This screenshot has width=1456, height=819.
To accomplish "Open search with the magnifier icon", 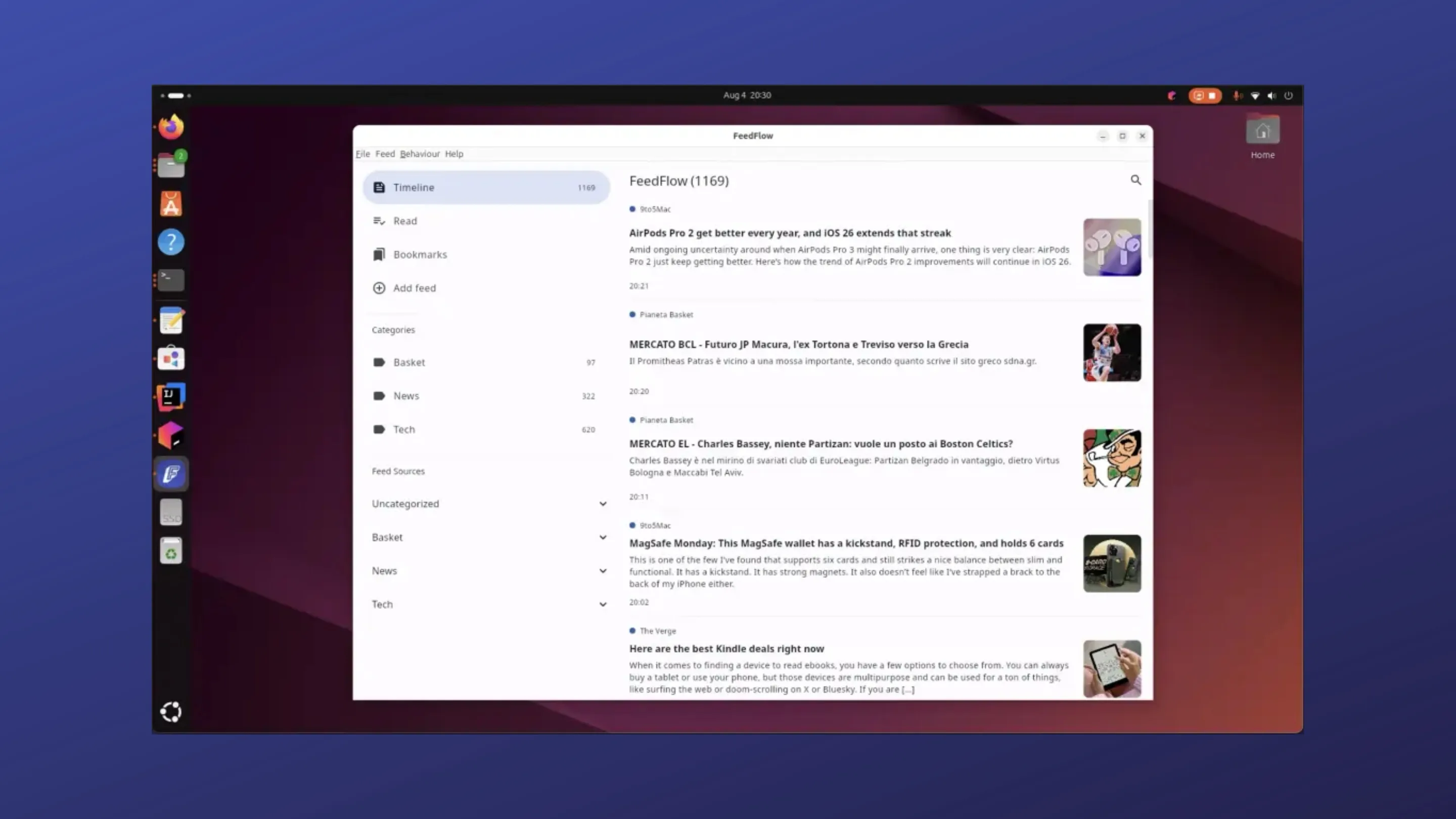I will (x=1135, y=180).
